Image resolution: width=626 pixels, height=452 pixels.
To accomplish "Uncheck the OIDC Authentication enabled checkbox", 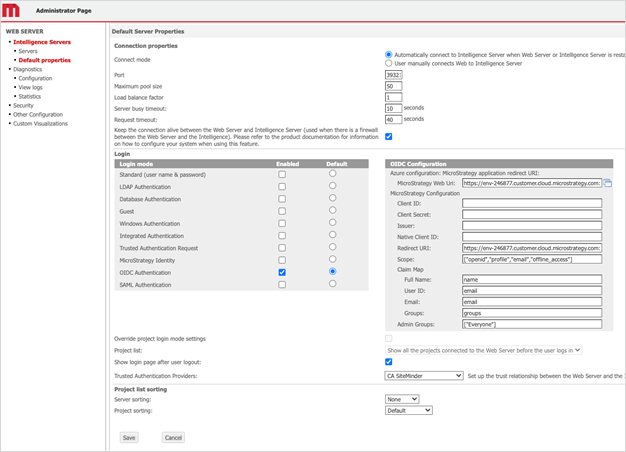I will [x=282, y=272].
